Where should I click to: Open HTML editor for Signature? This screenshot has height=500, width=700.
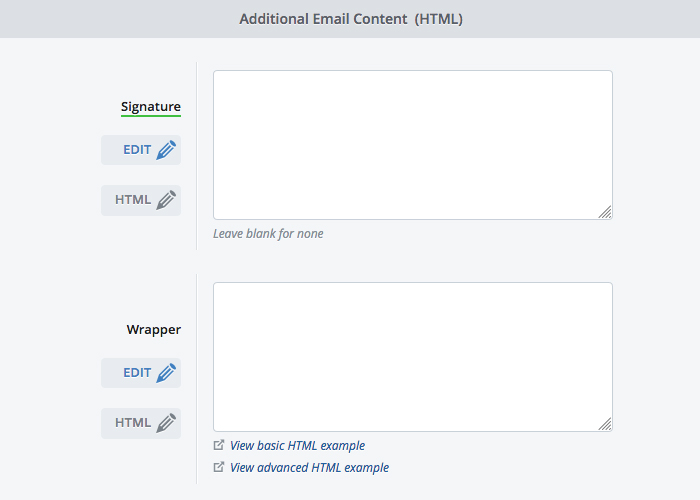pyautogui.click(x=141, y=200)
